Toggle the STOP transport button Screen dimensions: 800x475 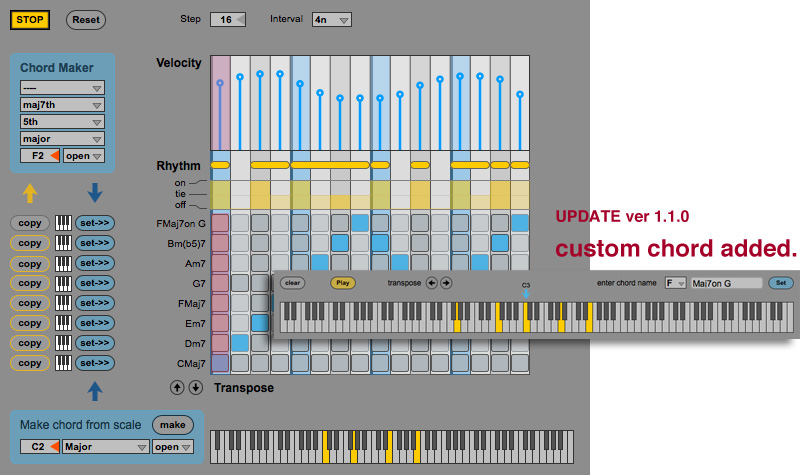29,19
